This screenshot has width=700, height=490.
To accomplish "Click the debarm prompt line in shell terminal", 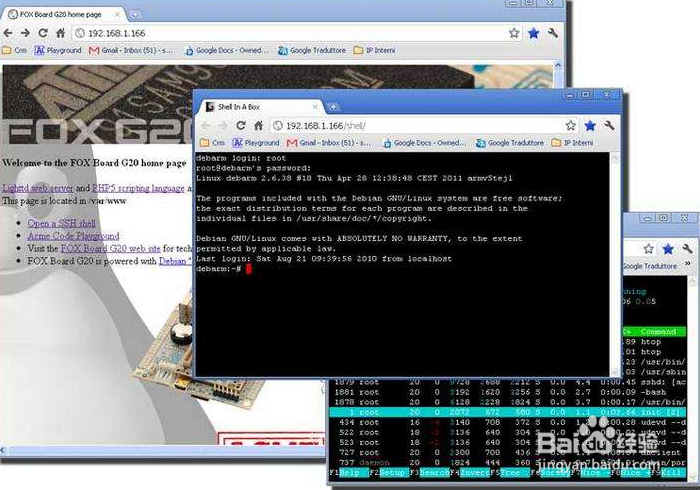I will (224, 269).
